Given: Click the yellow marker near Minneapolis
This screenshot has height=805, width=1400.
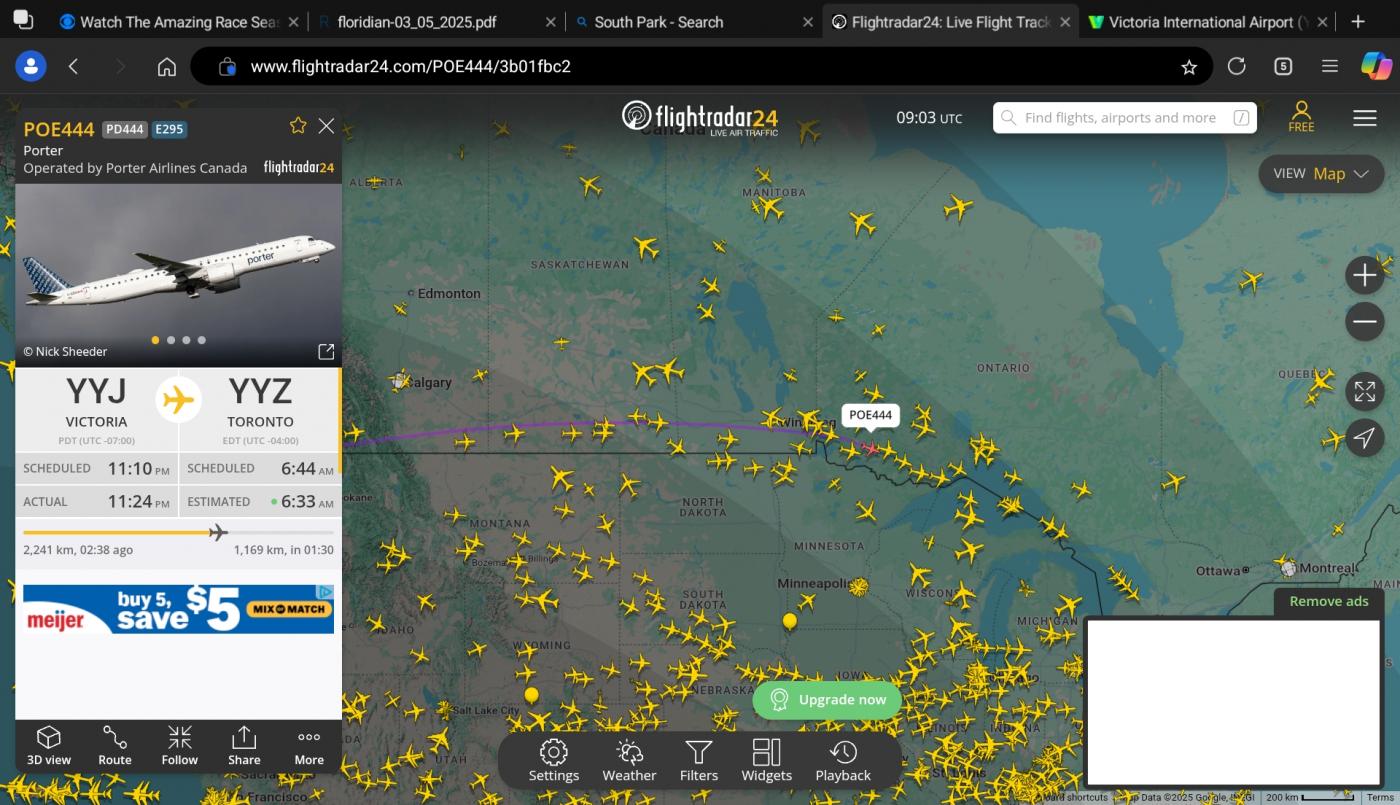Looking at the screenshot, I should click(x=790, y=621).
